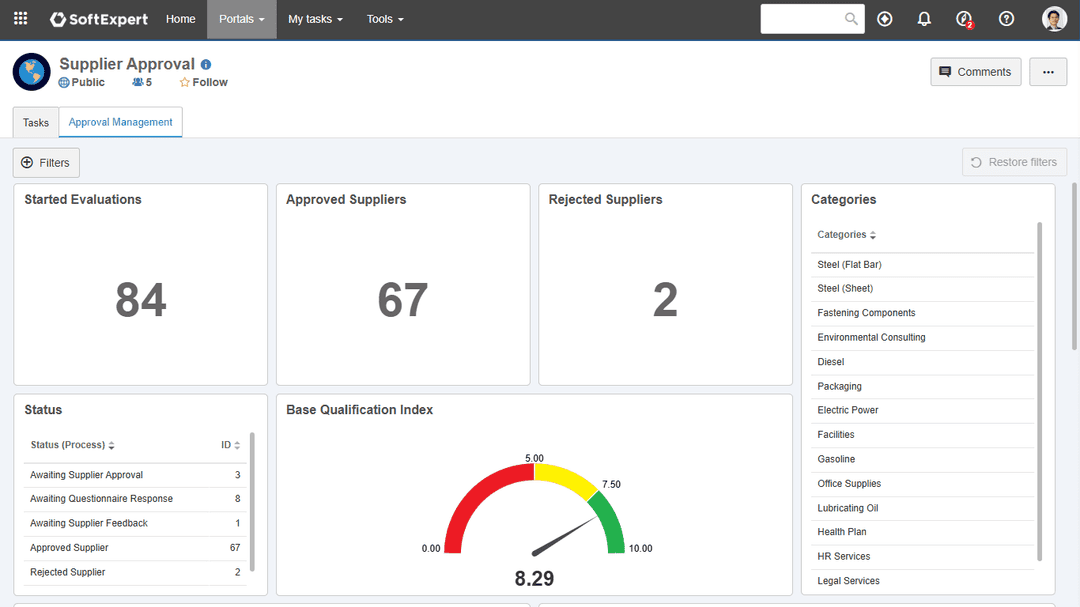Expand the Portals dropdown menu
Viewport: 1080px width, 607px height.
242,19
